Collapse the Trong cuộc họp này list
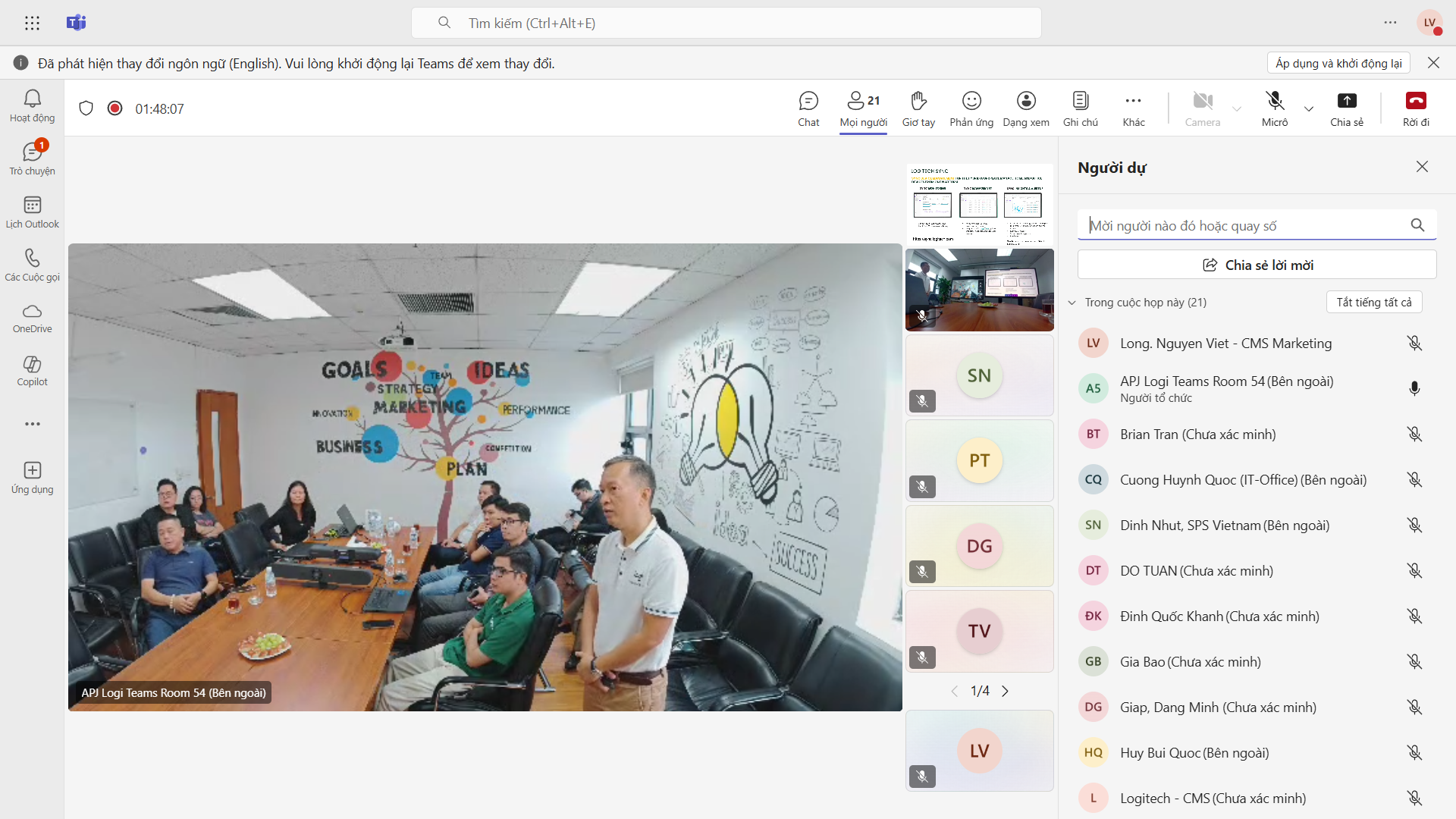The width and height of the screenshot is (1456, 819). tap(1072, 303)
